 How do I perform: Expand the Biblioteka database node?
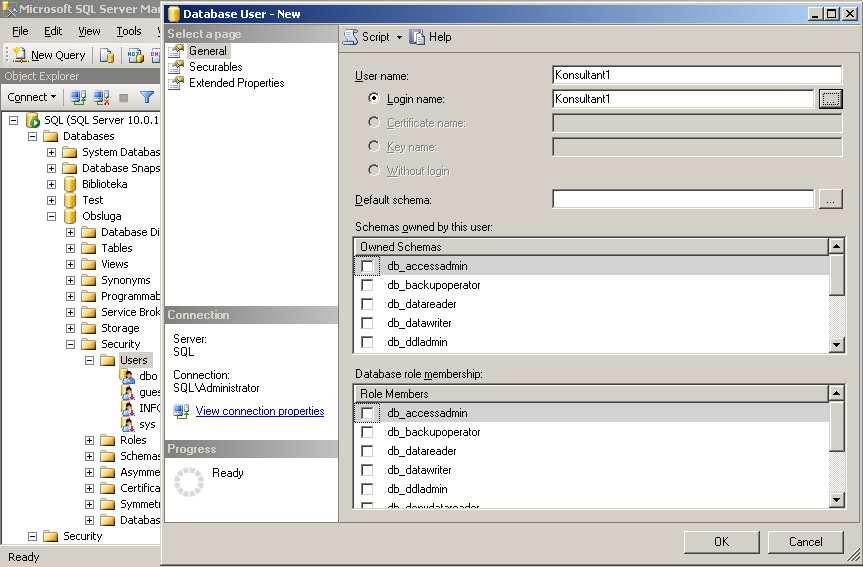[51, 184]
